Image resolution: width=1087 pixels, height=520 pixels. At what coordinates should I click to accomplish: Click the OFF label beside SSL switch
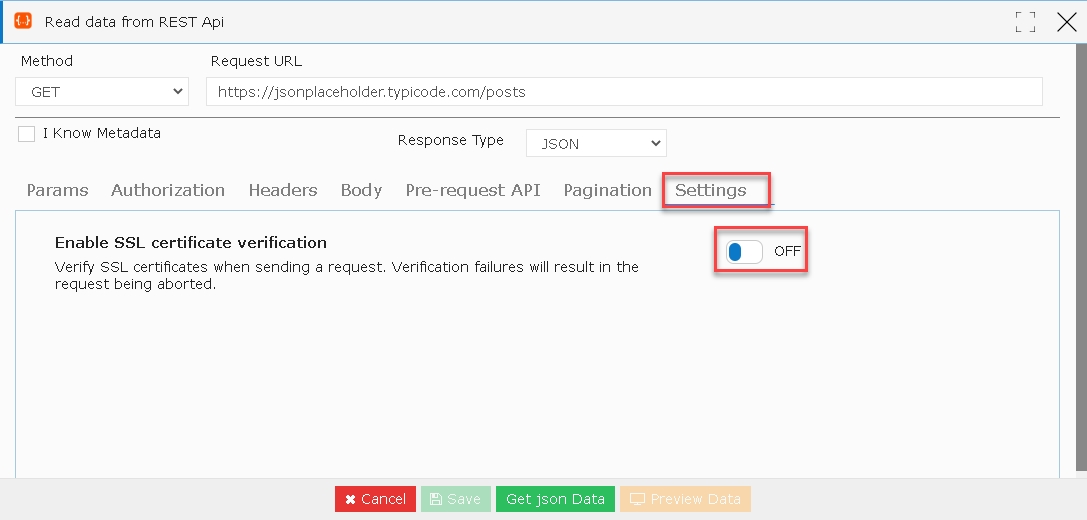pyautogui.click(x=788, y=251)
